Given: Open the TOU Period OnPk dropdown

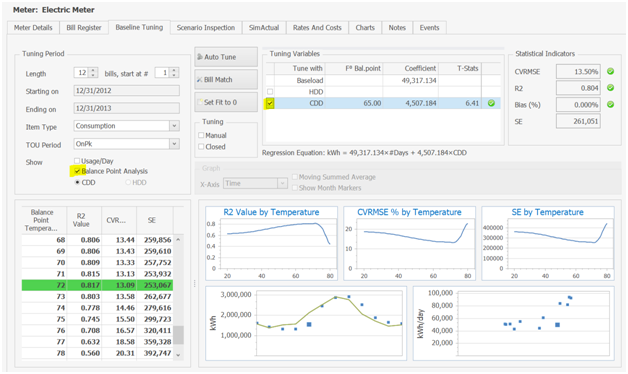Looking at the screenshot, I should click(x=174, y=143).
